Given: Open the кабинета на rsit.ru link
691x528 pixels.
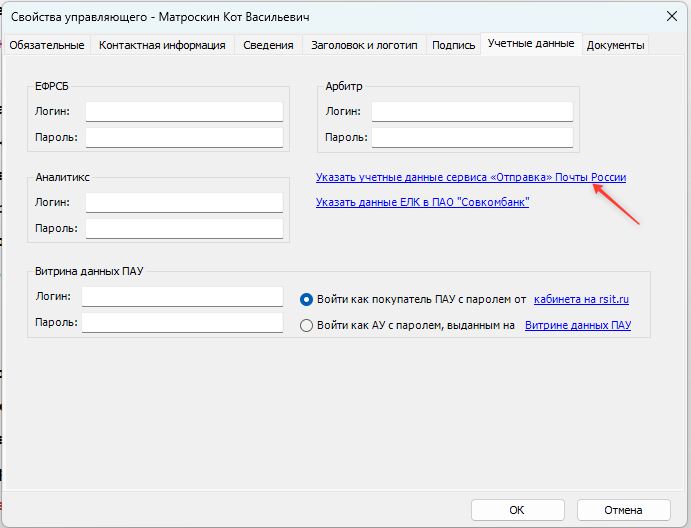Looking at the screenshot, I should 581,299.
